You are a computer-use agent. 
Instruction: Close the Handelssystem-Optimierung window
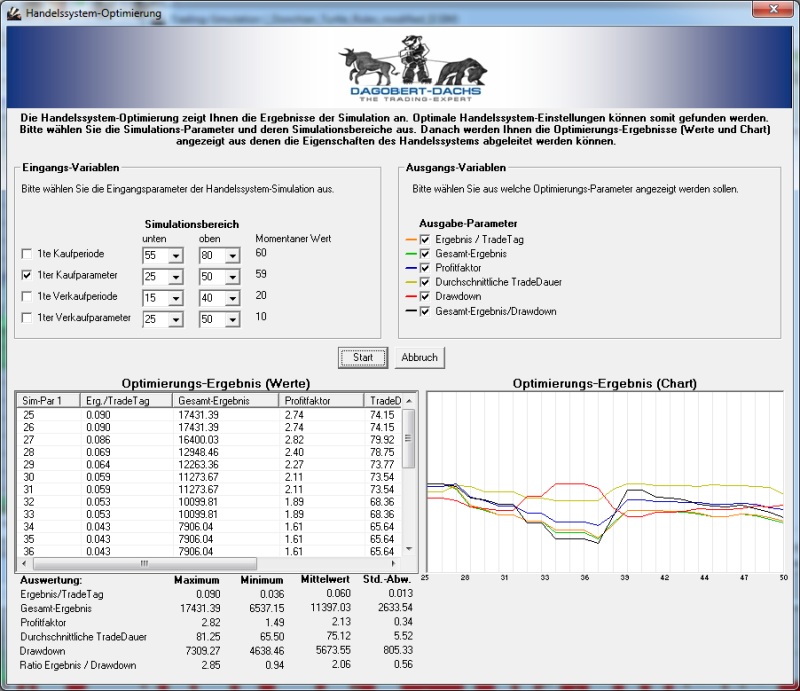click(773, 9)
